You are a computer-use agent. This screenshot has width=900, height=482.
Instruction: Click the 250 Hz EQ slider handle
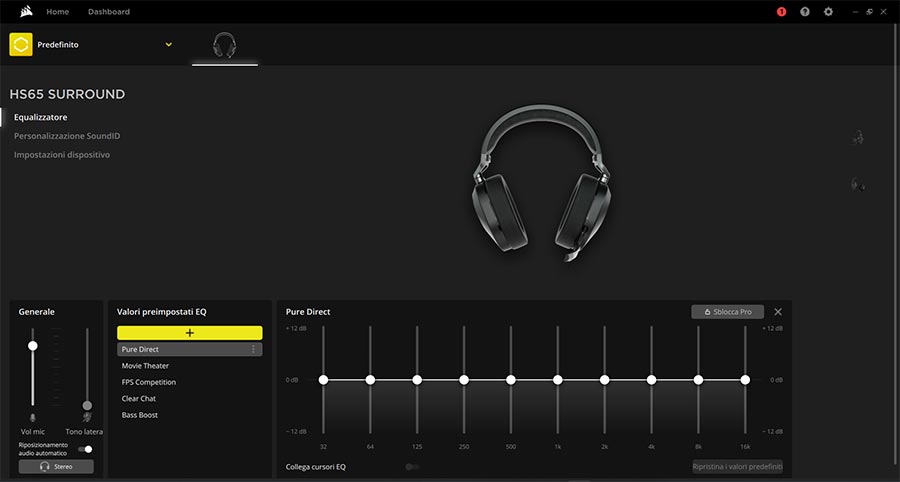coord(464,380)
